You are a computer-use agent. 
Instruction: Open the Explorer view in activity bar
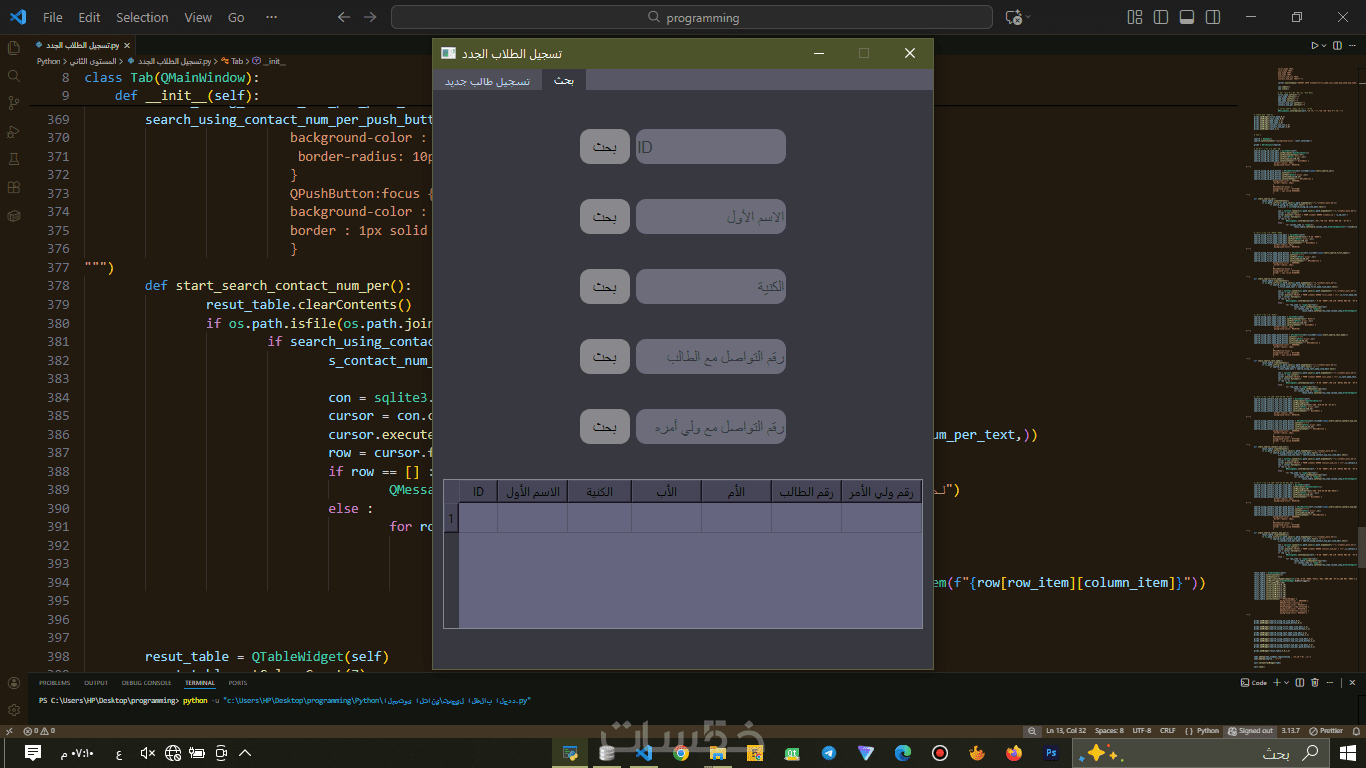14,47
